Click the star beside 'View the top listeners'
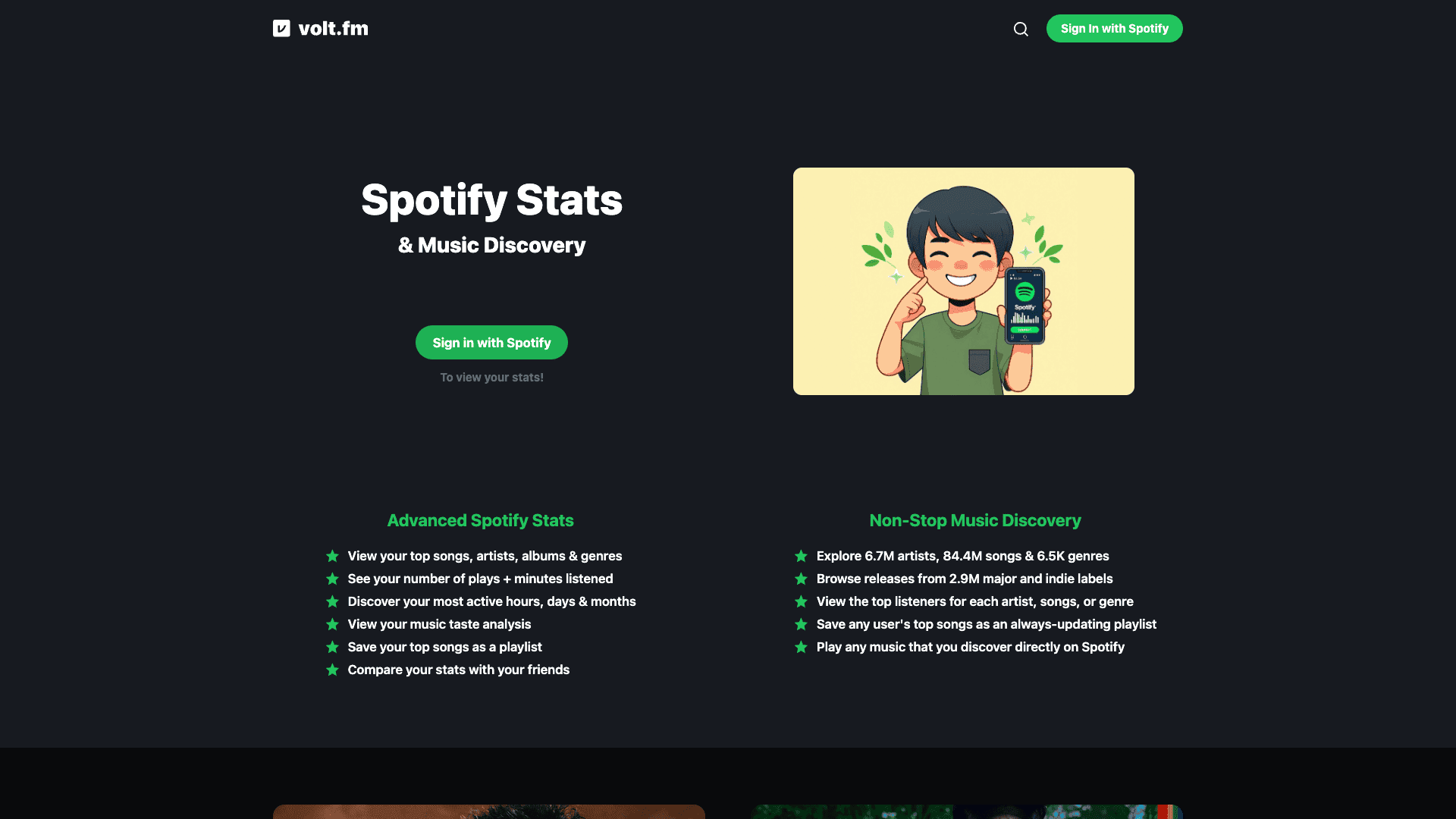 tap(801, 601)
